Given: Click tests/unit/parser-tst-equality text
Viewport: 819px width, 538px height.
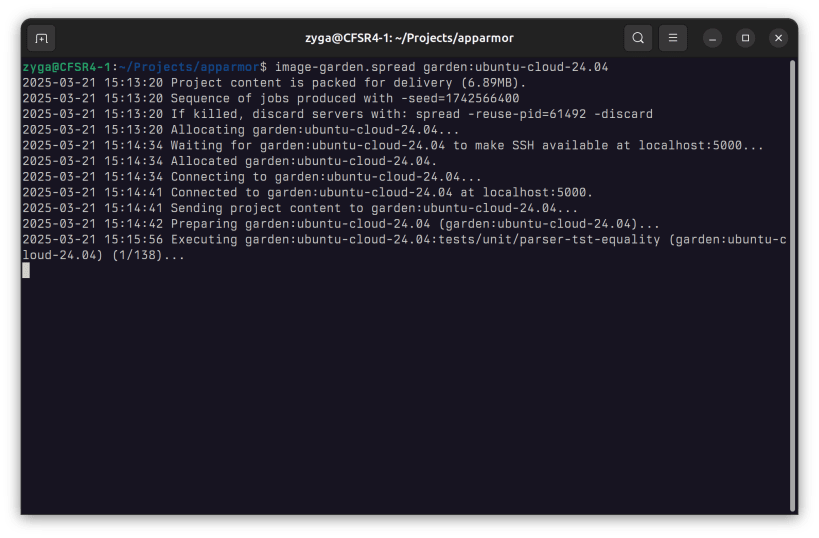Looking at the screenshot, I should point(549,240).
